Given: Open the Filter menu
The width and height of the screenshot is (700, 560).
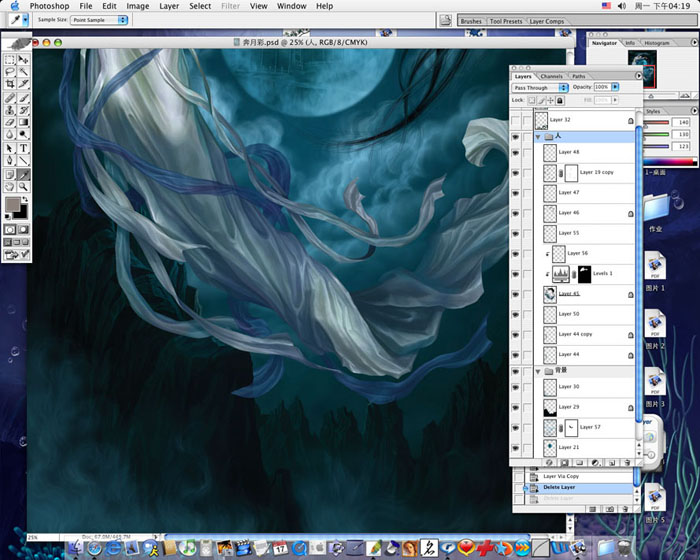Looking at the screenshot, I should (x=231, y=6).
